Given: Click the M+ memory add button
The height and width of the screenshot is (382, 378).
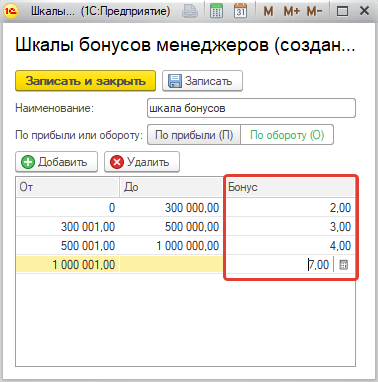Looking at the screenshot, I should tap(292, 11).
